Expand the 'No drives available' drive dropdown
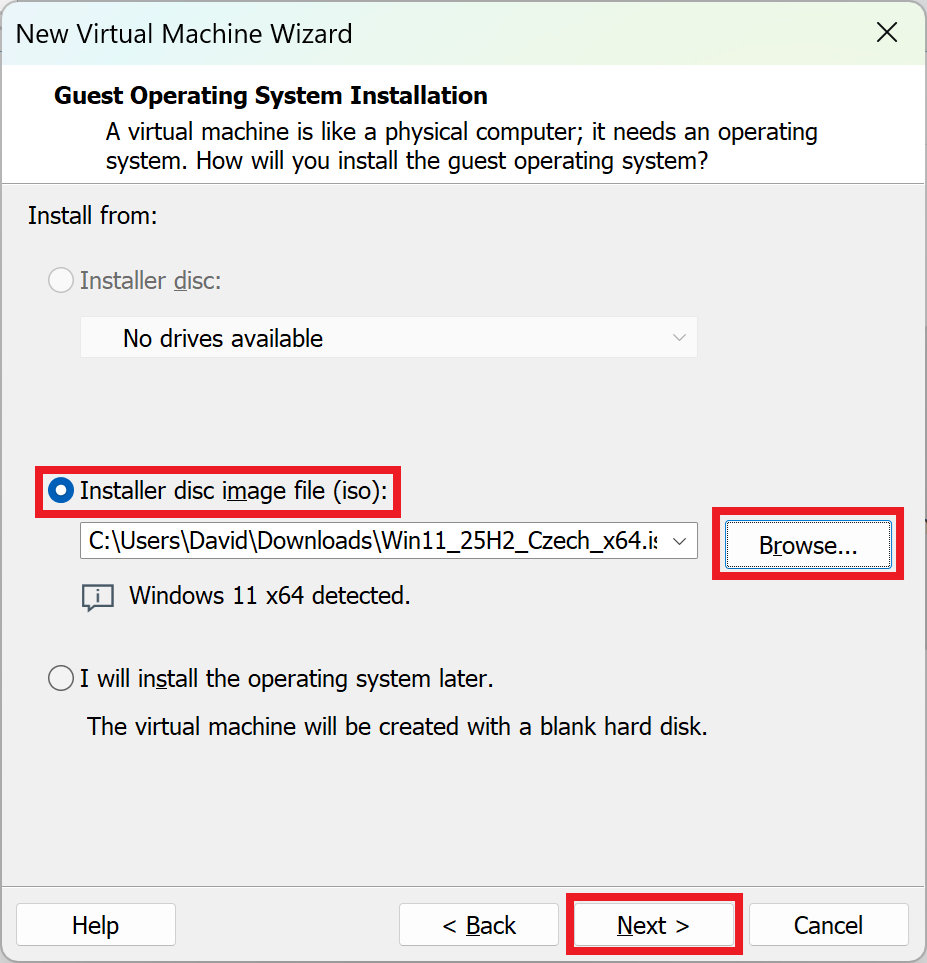The image size is (927, 963). 389,337
